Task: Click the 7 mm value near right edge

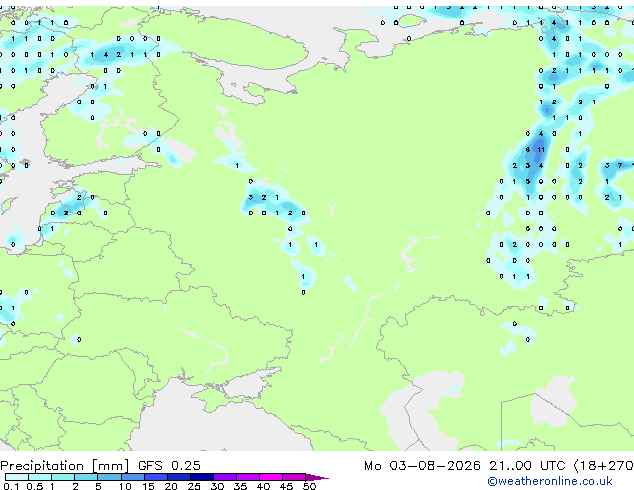Action: [619, 165]
